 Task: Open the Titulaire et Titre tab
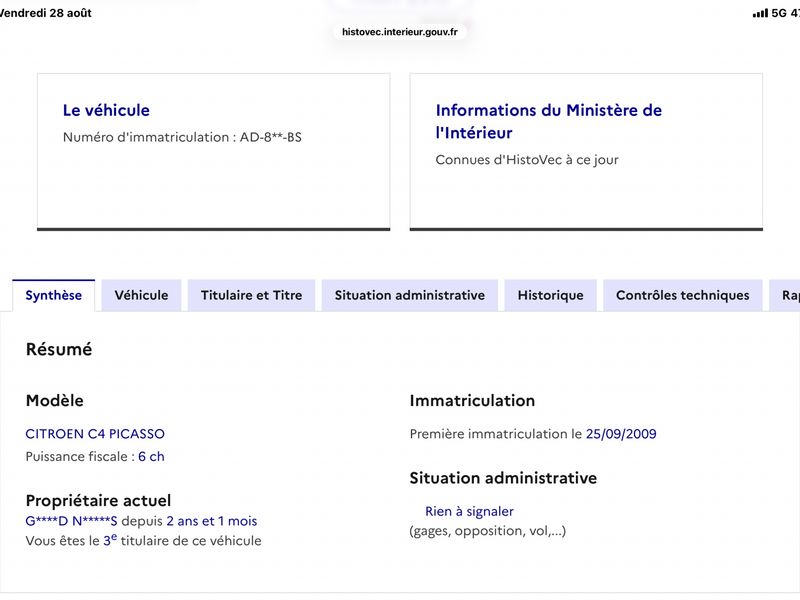(x=252, y=295)
